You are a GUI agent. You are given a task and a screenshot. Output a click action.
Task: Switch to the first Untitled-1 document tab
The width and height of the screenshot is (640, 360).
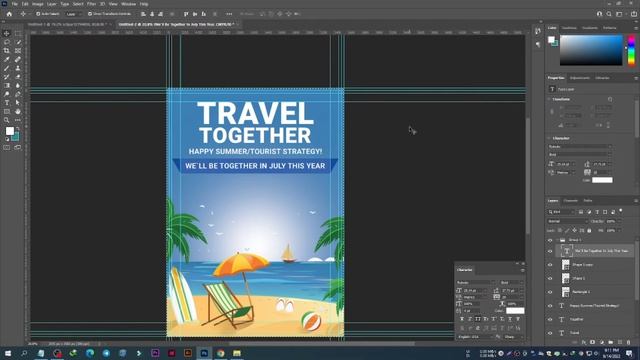point(67,24)
